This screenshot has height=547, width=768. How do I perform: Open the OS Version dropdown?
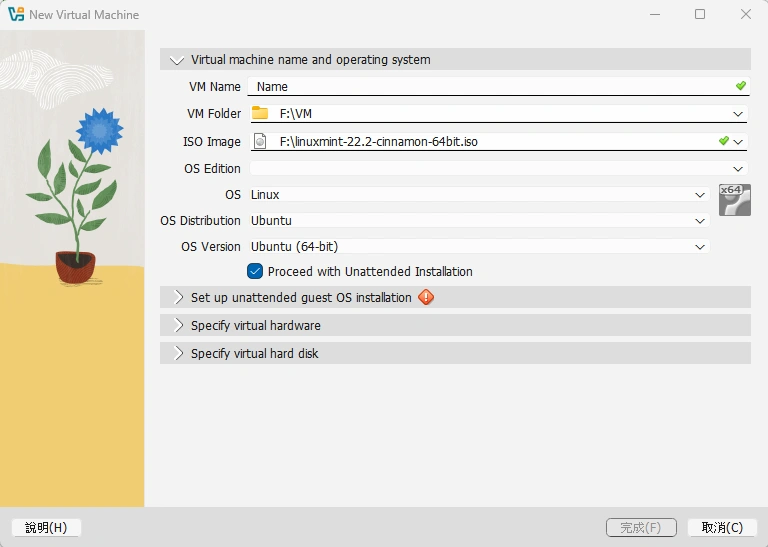(700, 247)
